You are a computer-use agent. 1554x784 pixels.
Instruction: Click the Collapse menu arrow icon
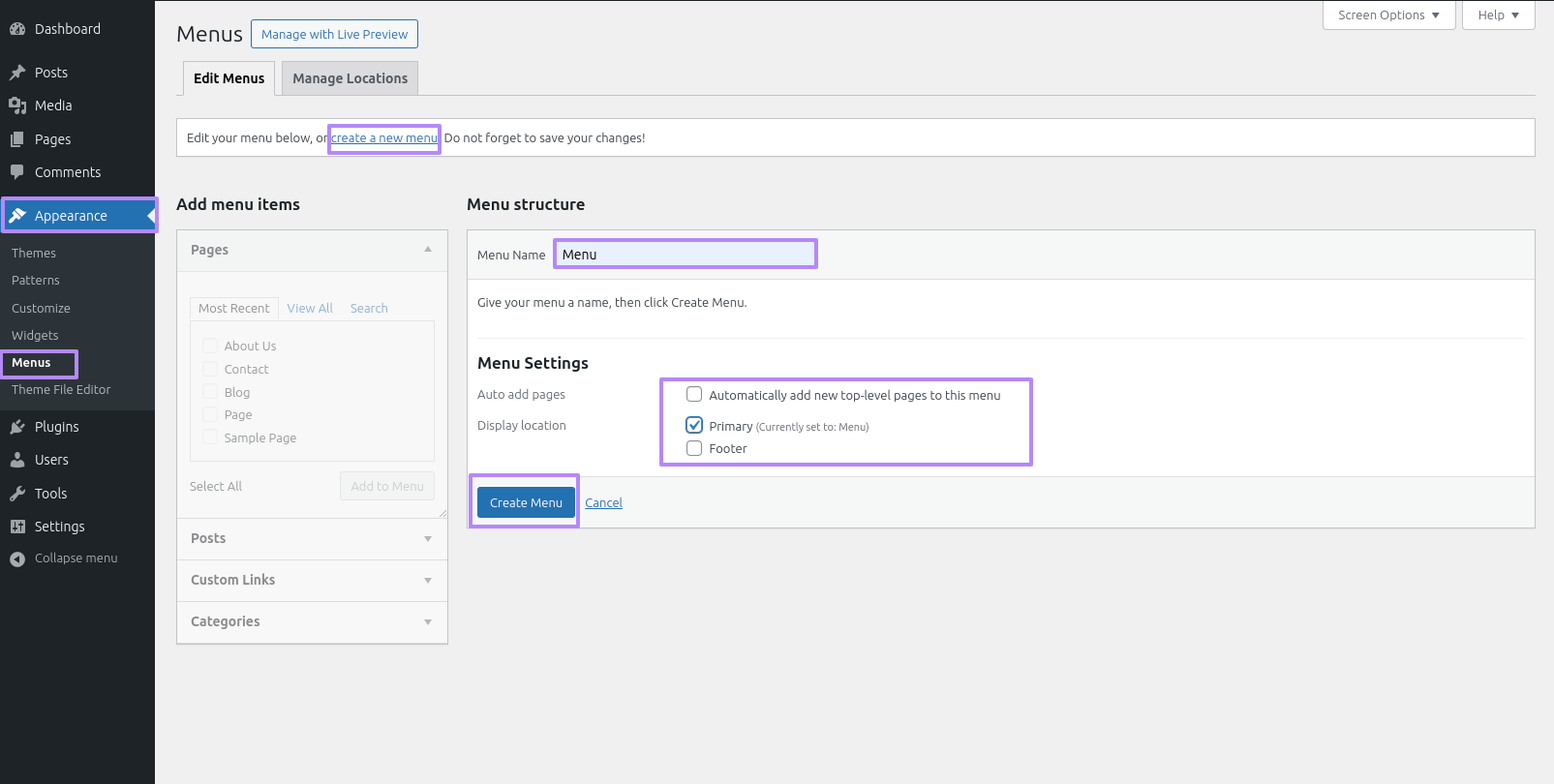pyautogui.click(x=17, y=558)
